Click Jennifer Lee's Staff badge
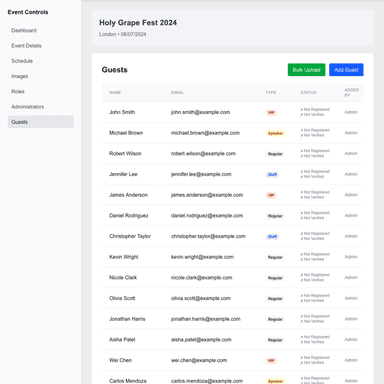Image resolution: width=384 pixels, height=384 pixels. [x=272, y=175]
